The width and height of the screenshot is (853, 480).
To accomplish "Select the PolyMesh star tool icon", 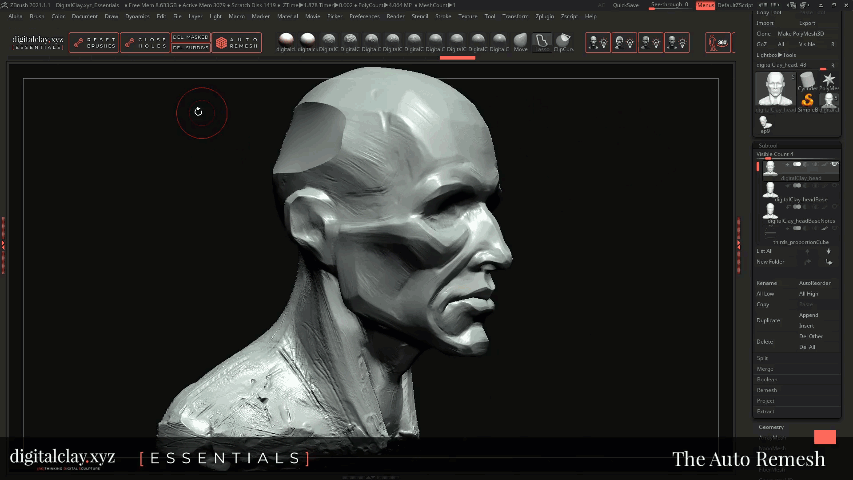I will tap(829, 81).
